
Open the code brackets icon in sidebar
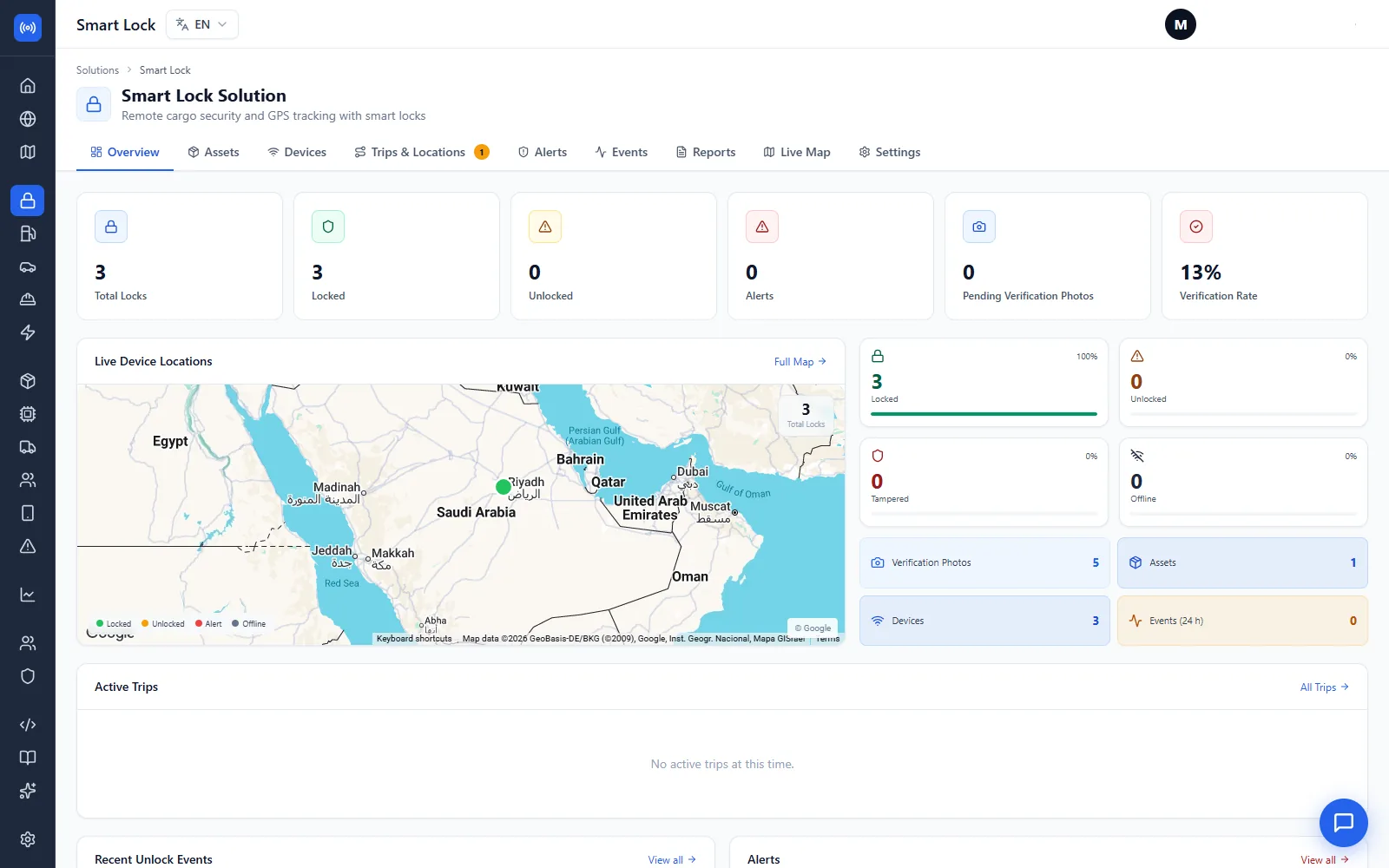click(x=28, y=725)
